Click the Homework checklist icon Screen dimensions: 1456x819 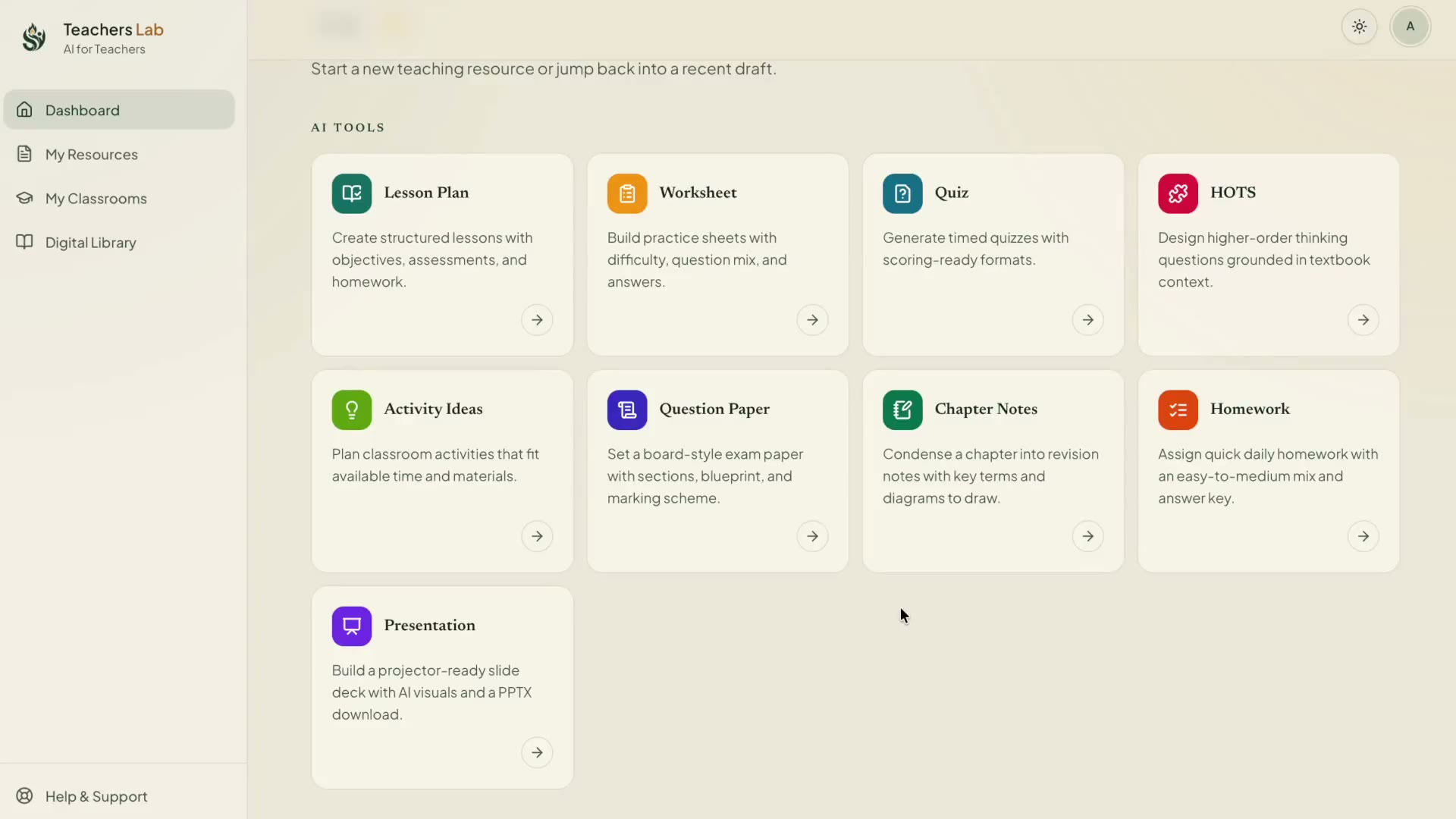tap(1178, 409)
